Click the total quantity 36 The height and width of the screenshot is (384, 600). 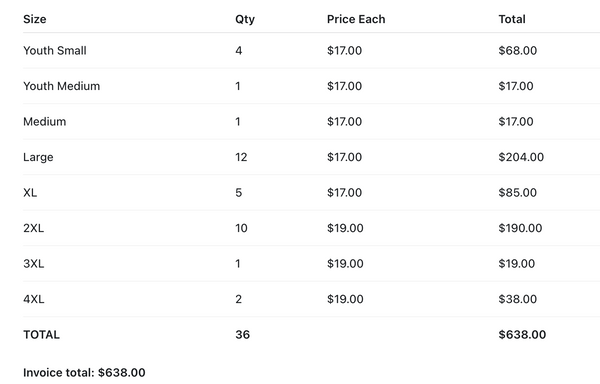[242, 335]
